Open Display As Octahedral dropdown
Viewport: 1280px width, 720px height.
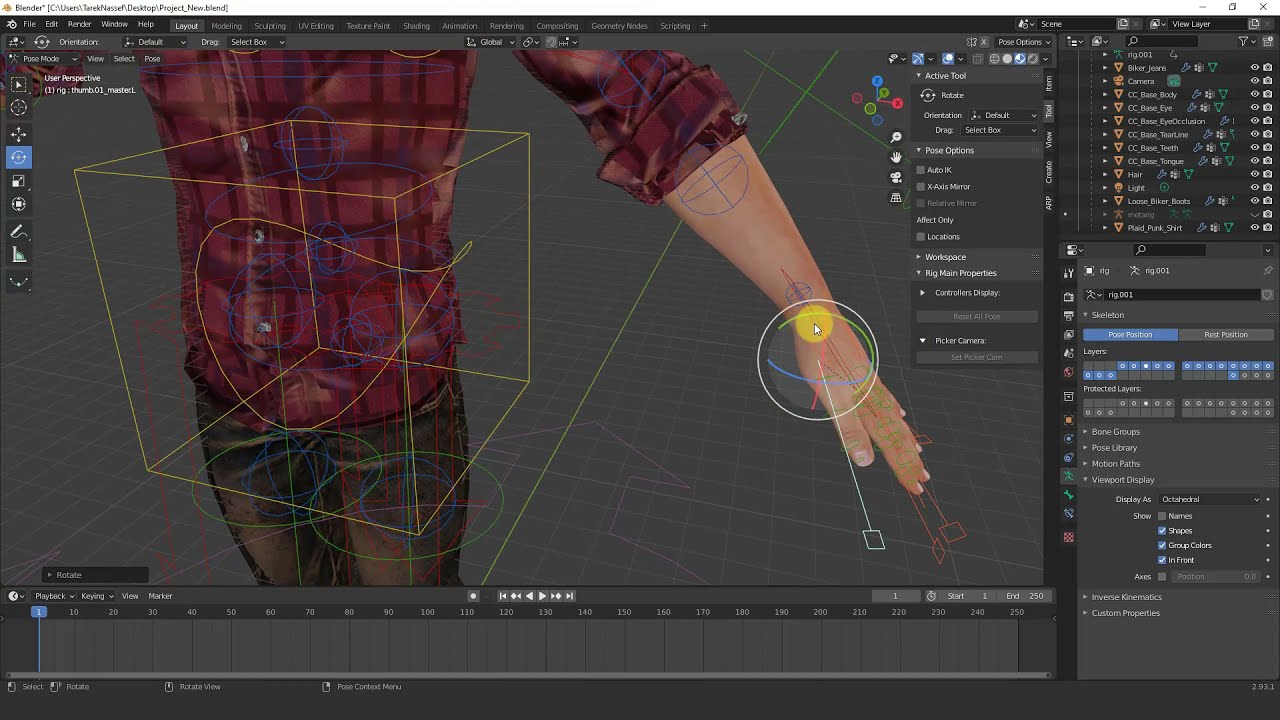(x=1210, y=499)
